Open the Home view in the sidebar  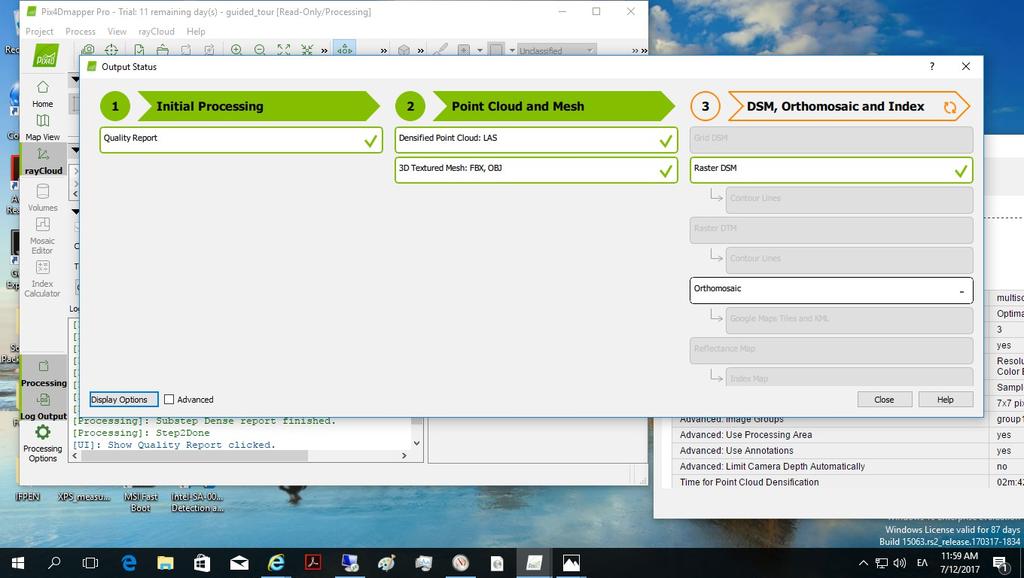click(x=42, y=94)
